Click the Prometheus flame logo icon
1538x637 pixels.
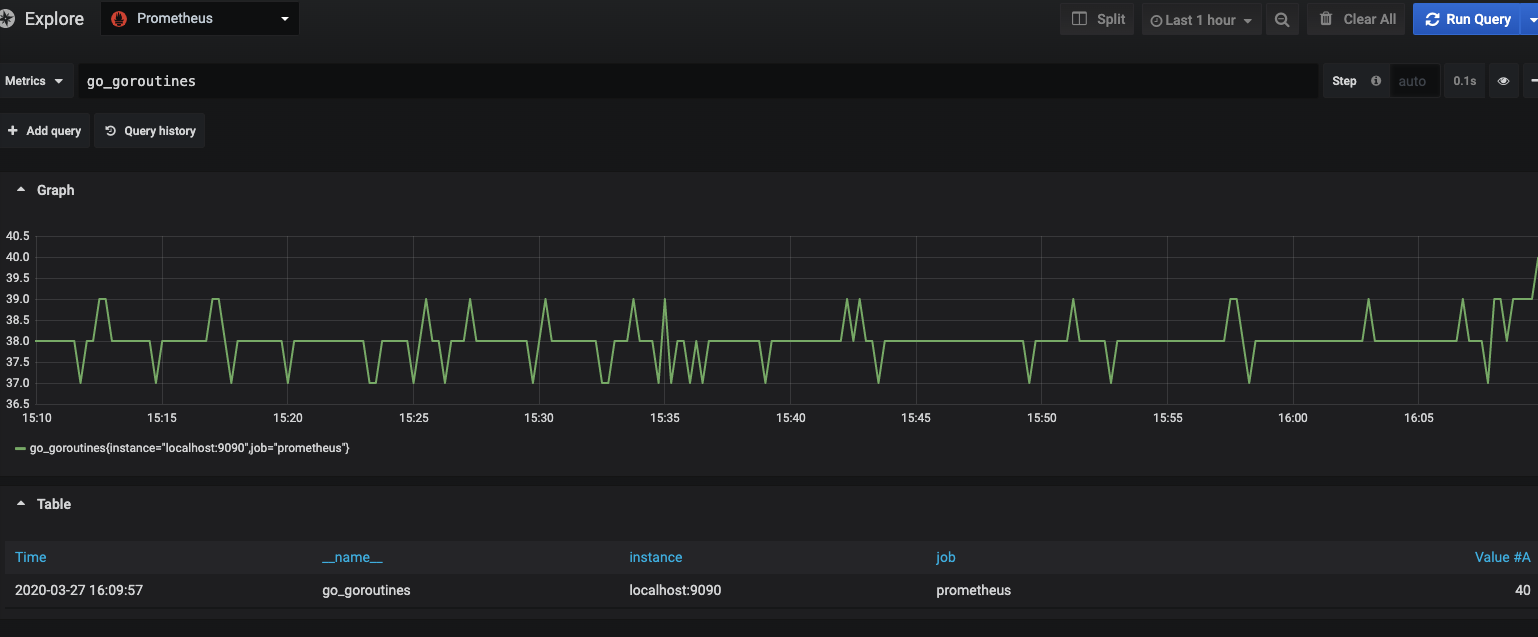tap(119, 19)
